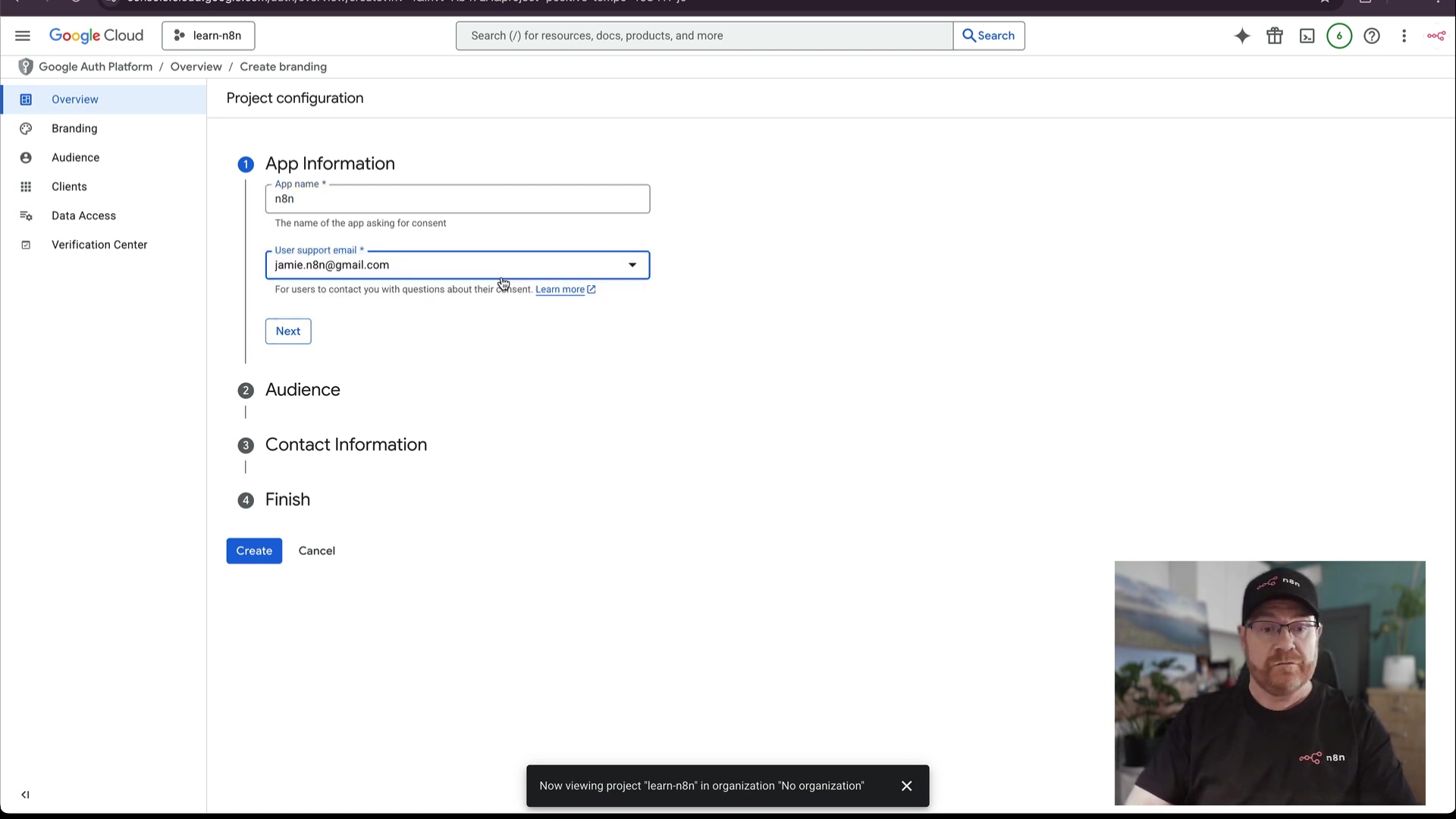Activate the Cloud Shell terminal icon
1456x819 pixels.
click(1307, 36)
